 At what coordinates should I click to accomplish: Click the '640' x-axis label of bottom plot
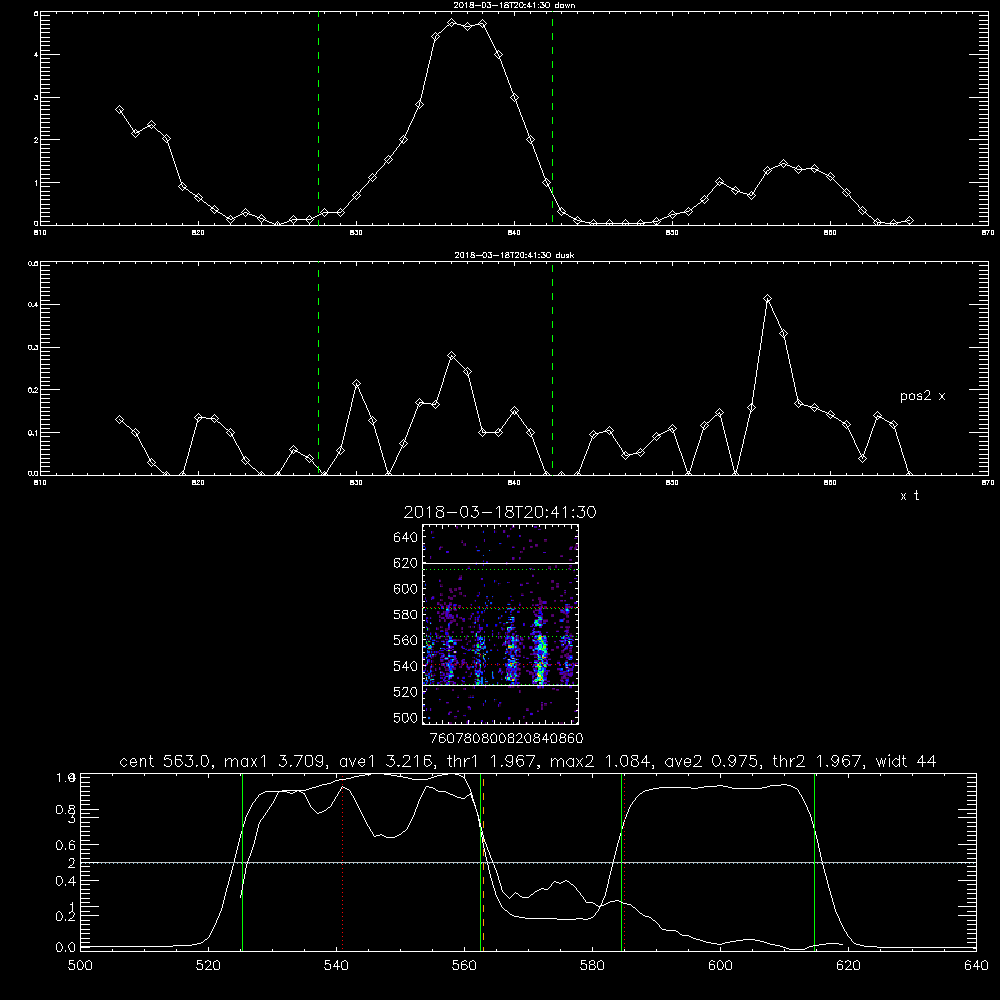(x=976, y=966)
